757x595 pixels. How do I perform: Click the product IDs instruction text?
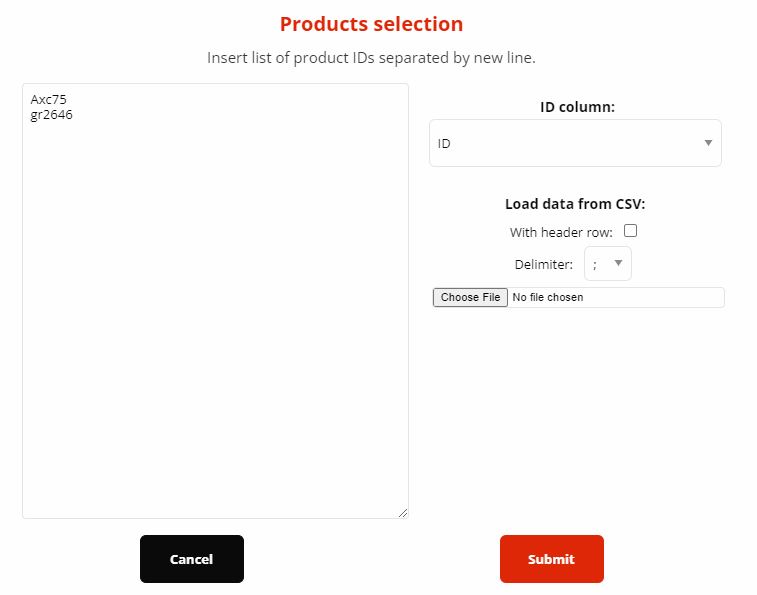tap(371, 57)
